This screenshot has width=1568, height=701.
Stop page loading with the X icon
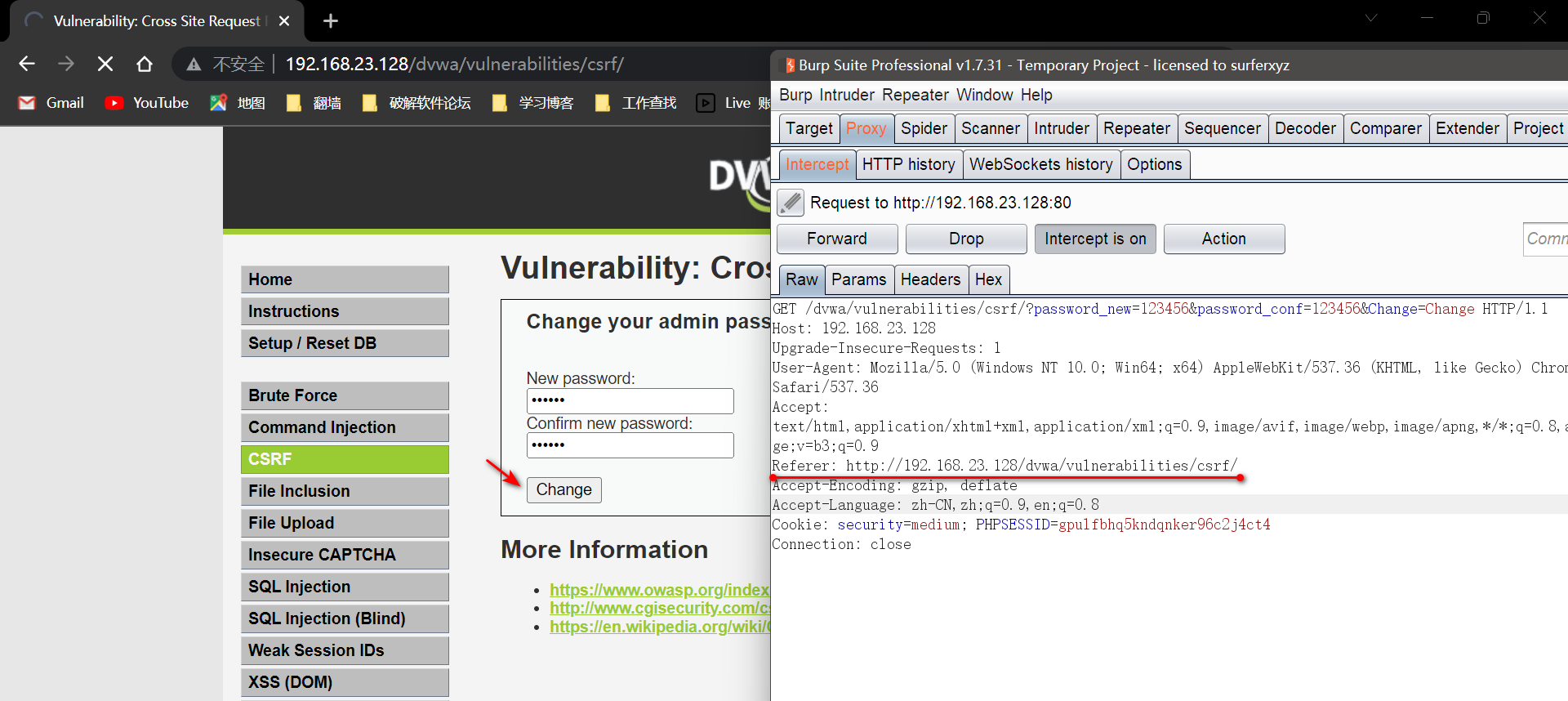pos(105,64)
